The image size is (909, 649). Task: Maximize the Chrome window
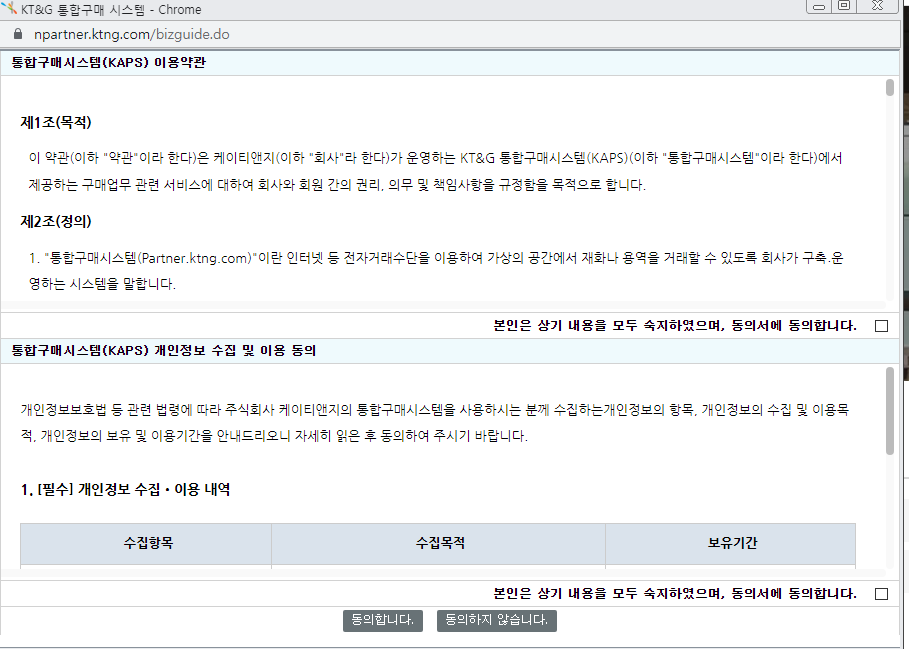pyautogui.click(x=844, y=6)
